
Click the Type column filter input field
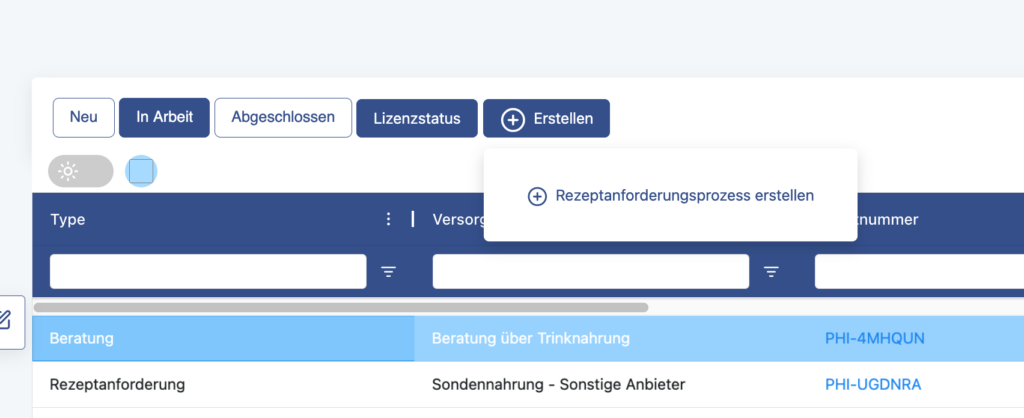tap(208, 272)
